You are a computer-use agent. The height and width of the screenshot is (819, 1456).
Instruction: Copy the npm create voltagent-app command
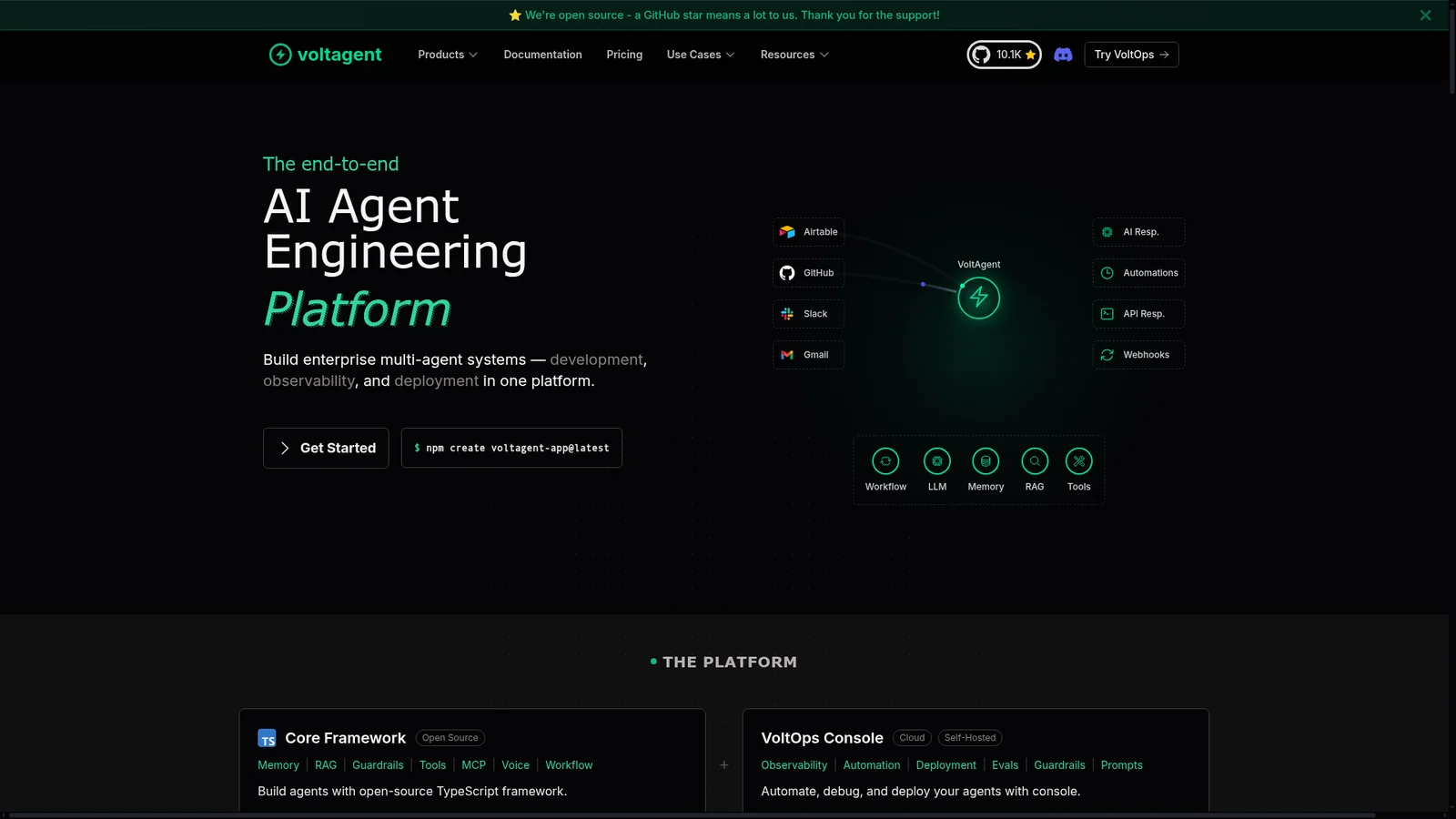[511, 448]
